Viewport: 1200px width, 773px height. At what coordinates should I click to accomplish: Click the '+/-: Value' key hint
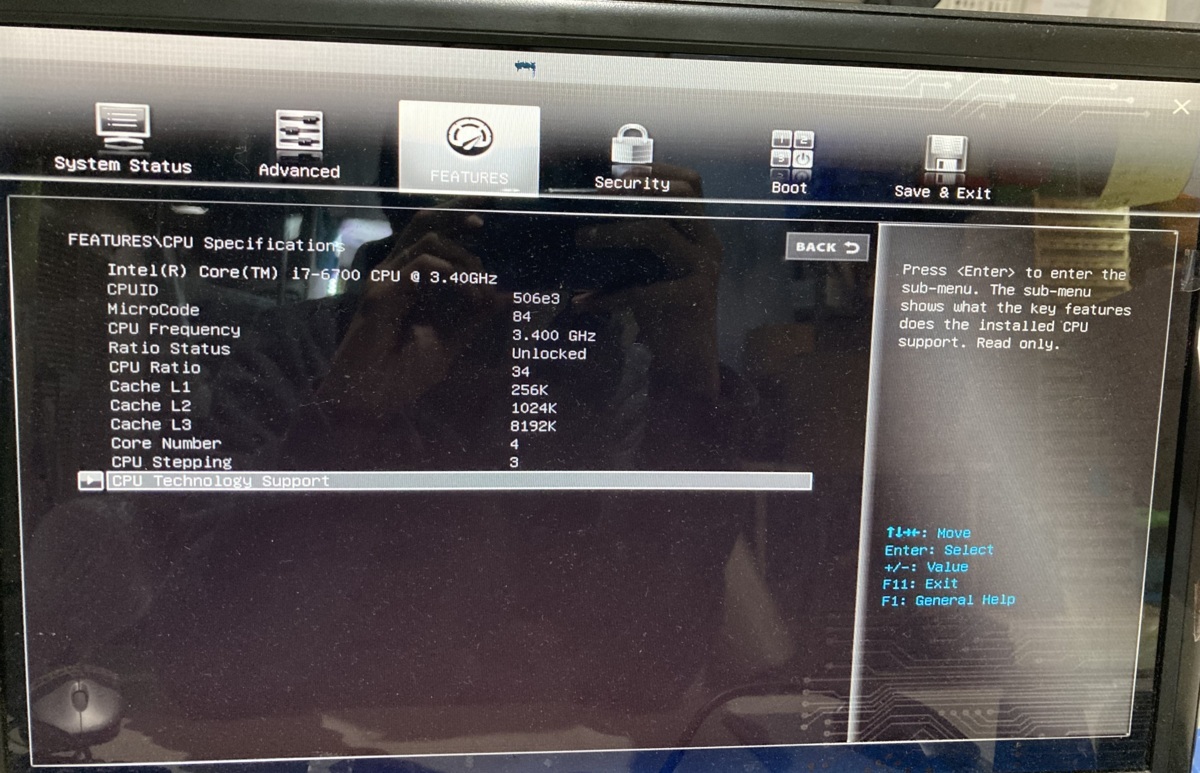click(x=928, y=567)
